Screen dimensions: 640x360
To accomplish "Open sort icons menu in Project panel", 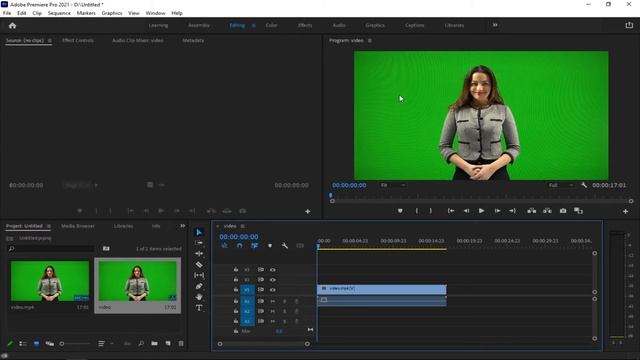I will coord(101,344).
